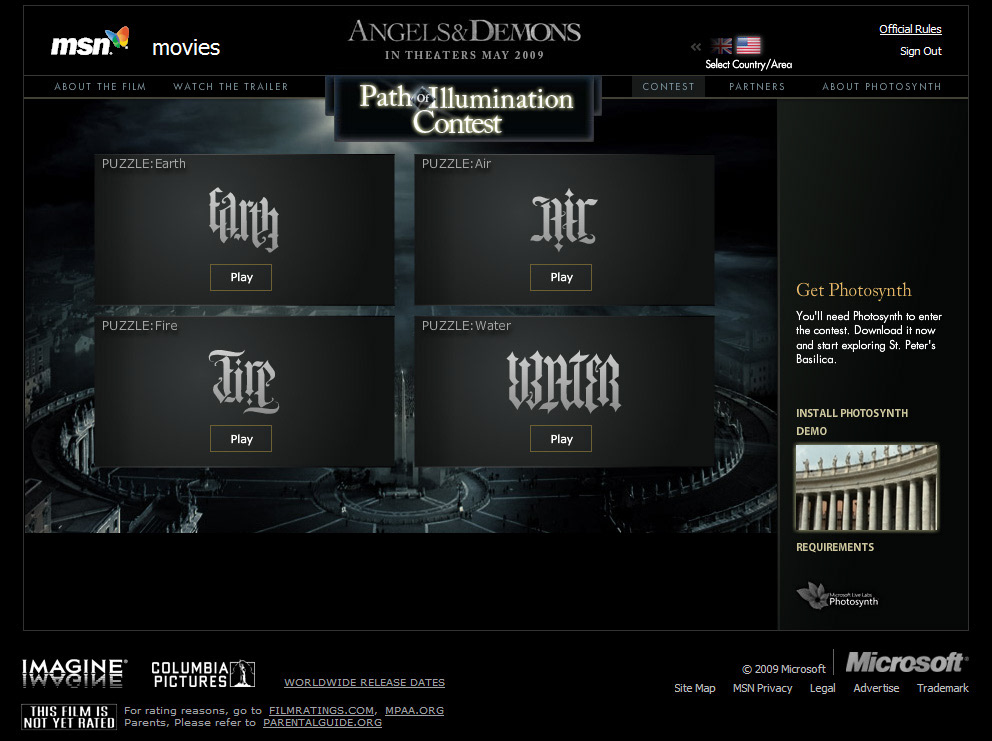
Task: Open the MSN Privacy link
Action: coord(762,688)
